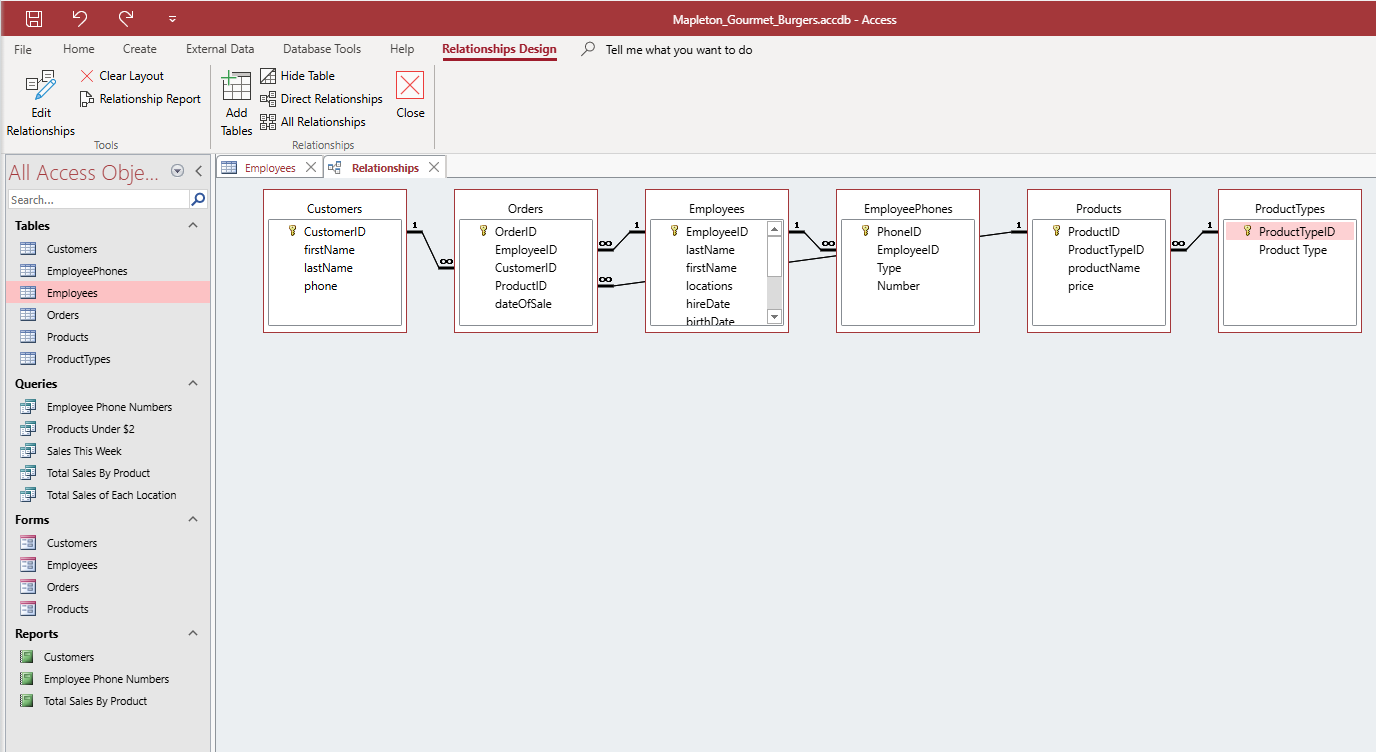Show All Relationships
Viewport: 1376px width, 752px height.
[x=312, y=122]
